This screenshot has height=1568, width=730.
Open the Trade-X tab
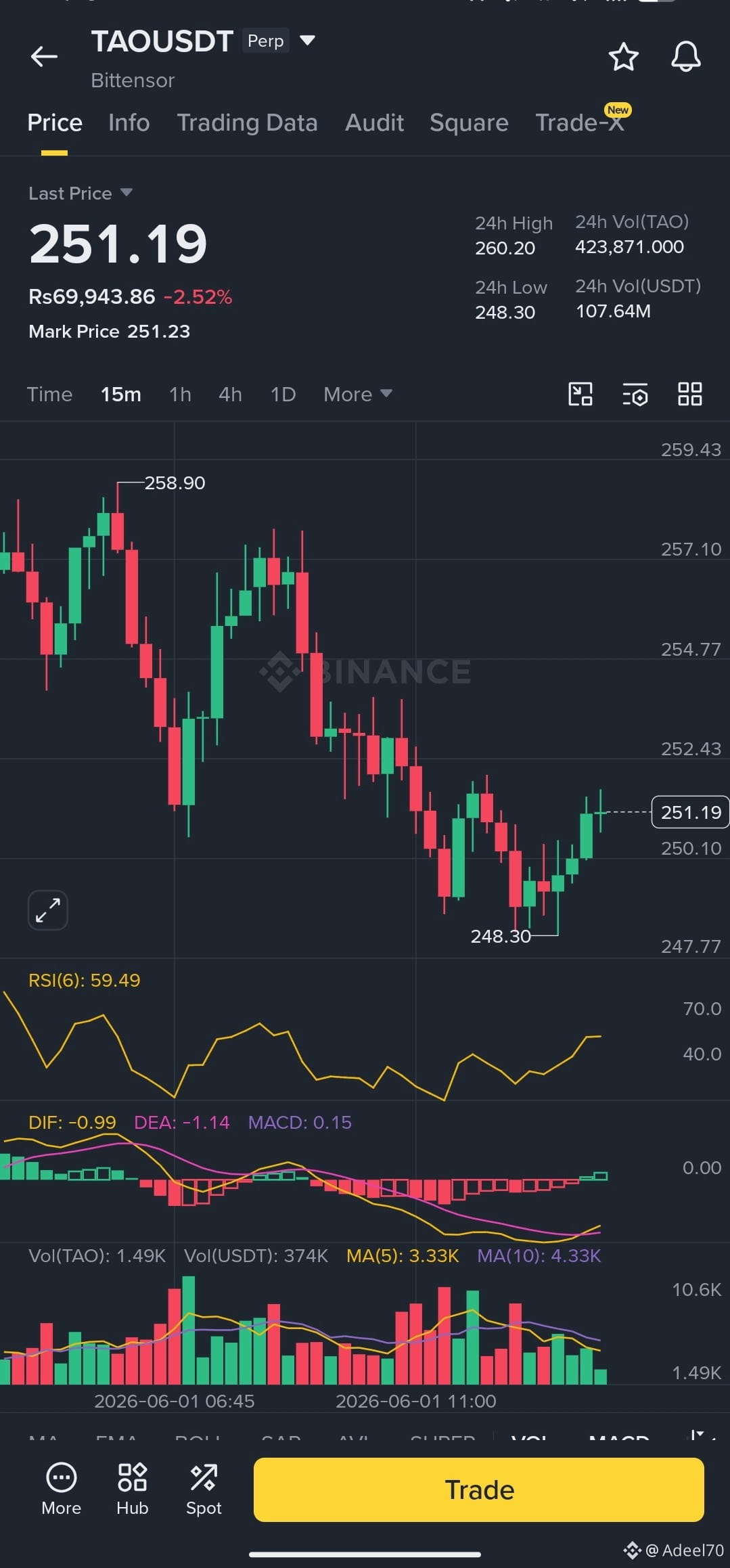[580, 122]
